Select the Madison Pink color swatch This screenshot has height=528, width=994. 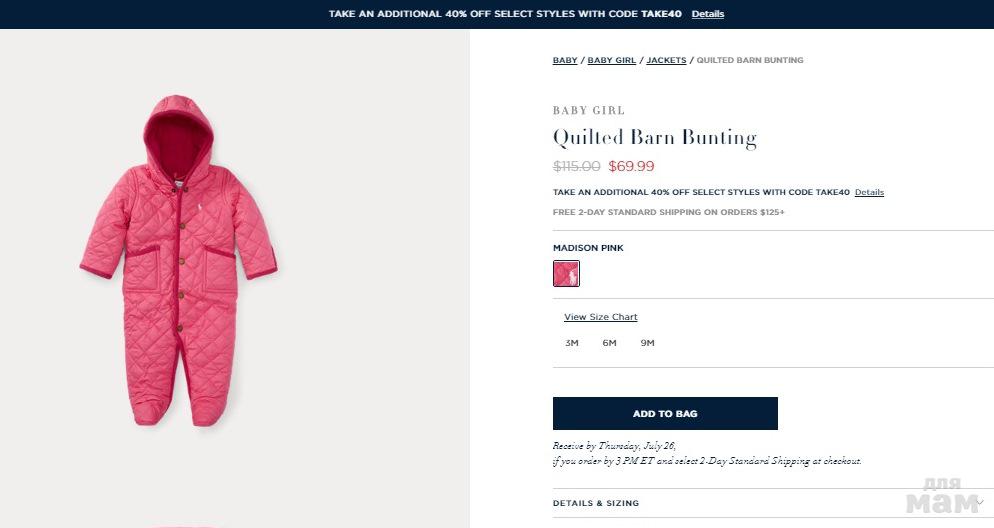click(x=566, y=273)
